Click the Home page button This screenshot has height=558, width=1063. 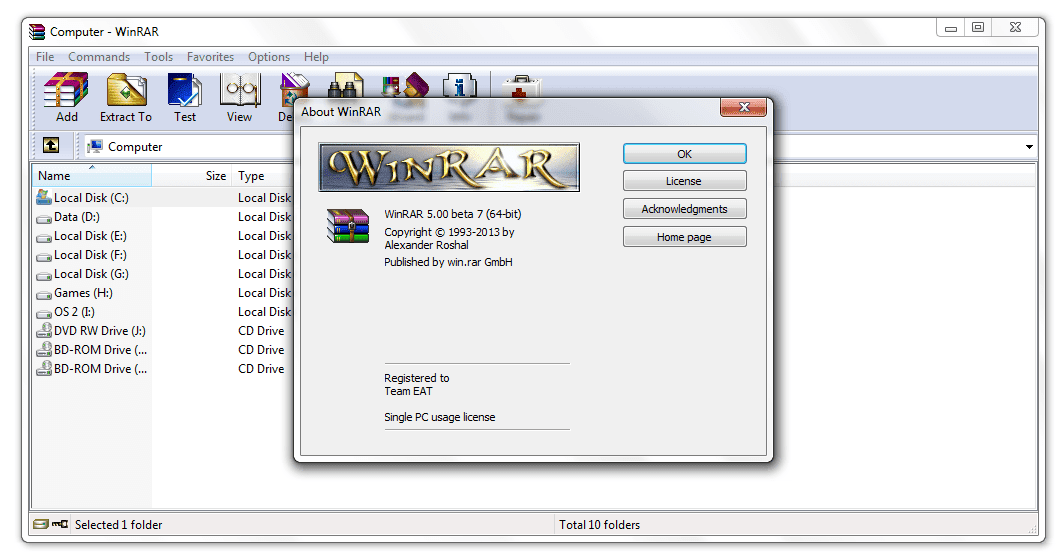(x=685, y=237)
